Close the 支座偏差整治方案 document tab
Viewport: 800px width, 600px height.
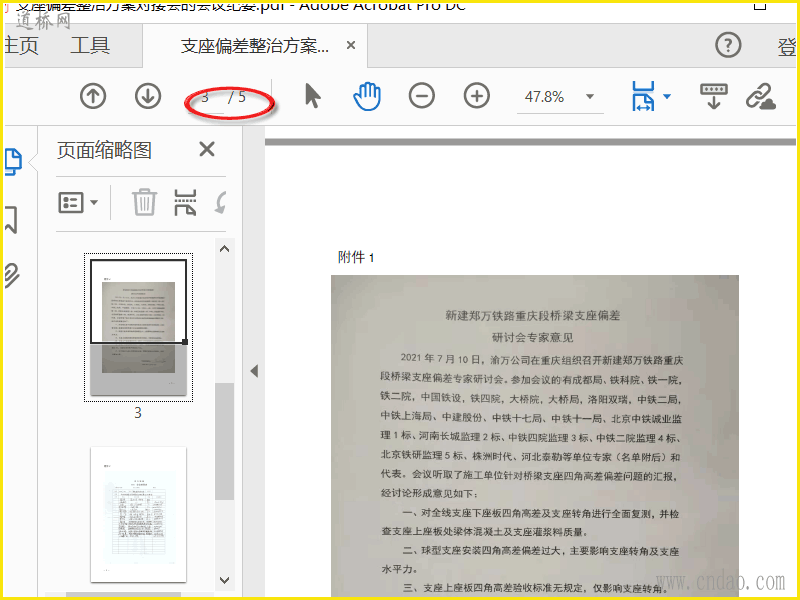pyautogui.click(x=351, y=45)
